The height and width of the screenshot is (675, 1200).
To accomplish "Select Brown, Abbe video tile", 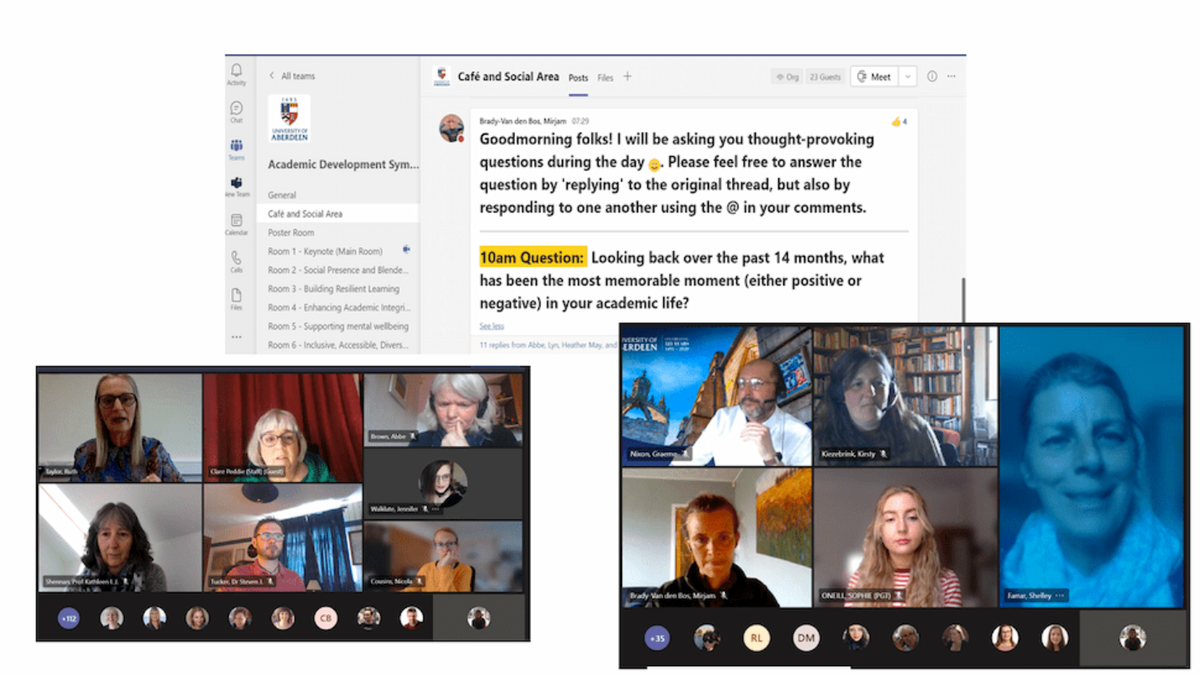I will pyautogui.click(x=443, y=410).
